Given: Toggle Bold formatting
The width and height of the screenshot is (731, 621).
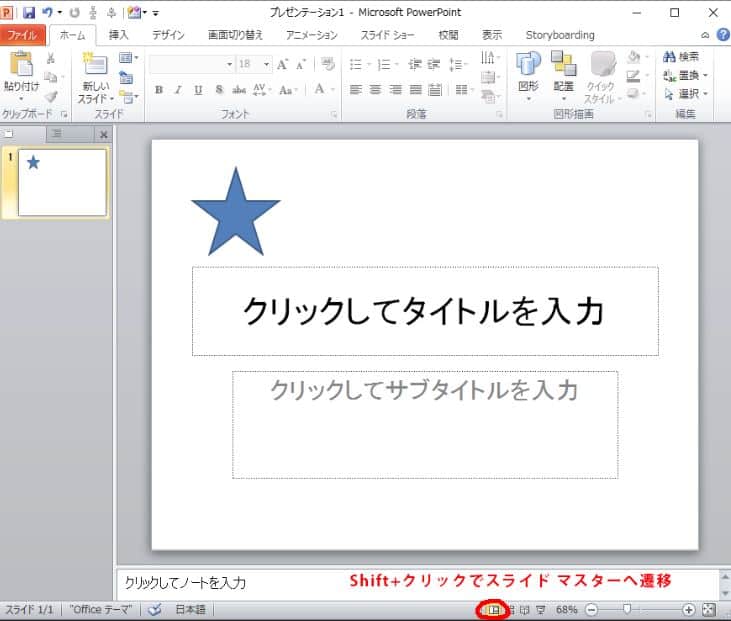Looking at the screenshot, I should point(159,90).
